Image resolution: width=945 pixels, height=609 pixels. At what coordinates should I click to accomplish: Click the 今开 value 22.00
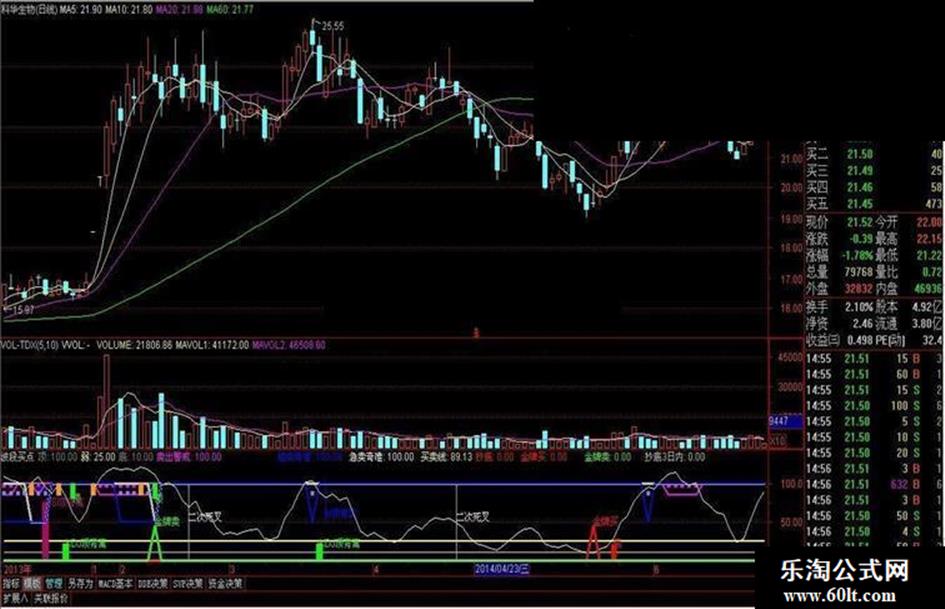pyautogui.click(x=929, y=222)
